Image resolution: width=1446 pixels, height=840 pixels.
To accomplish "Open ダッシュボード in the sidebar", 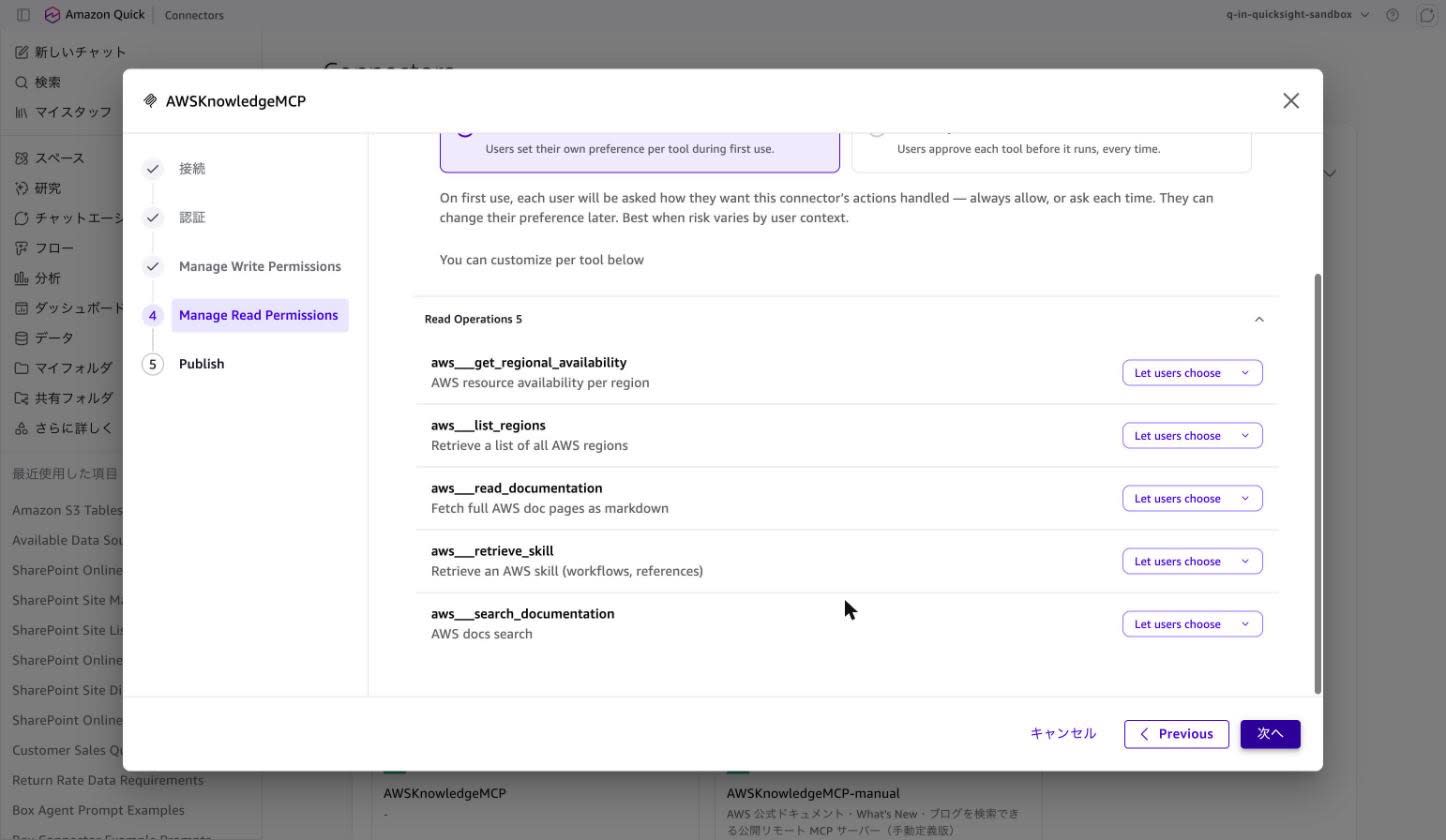I will click(68, 308).
